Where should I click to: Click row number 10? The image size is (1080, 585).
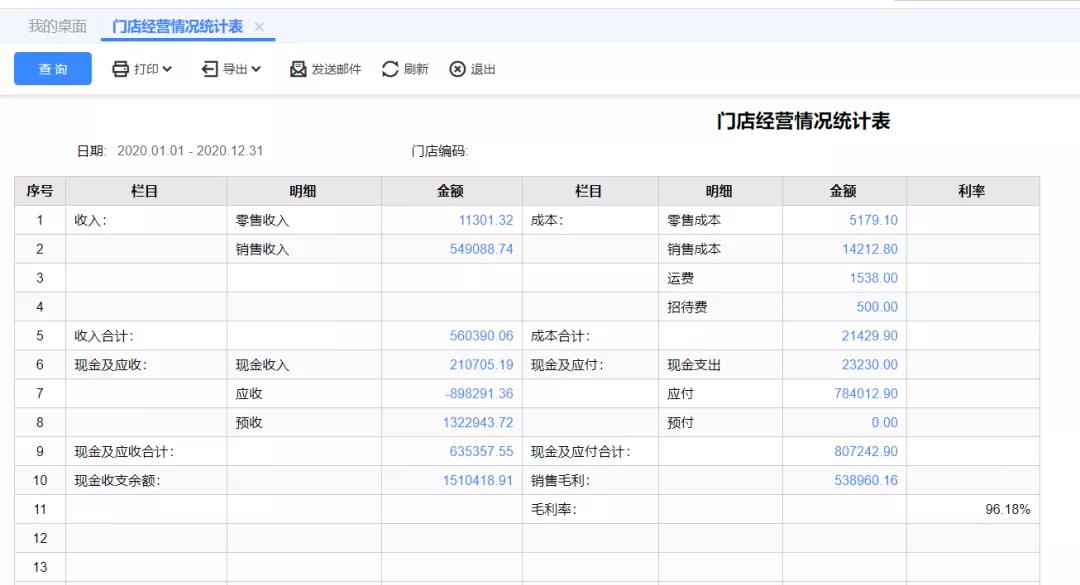tap(40, 481)
